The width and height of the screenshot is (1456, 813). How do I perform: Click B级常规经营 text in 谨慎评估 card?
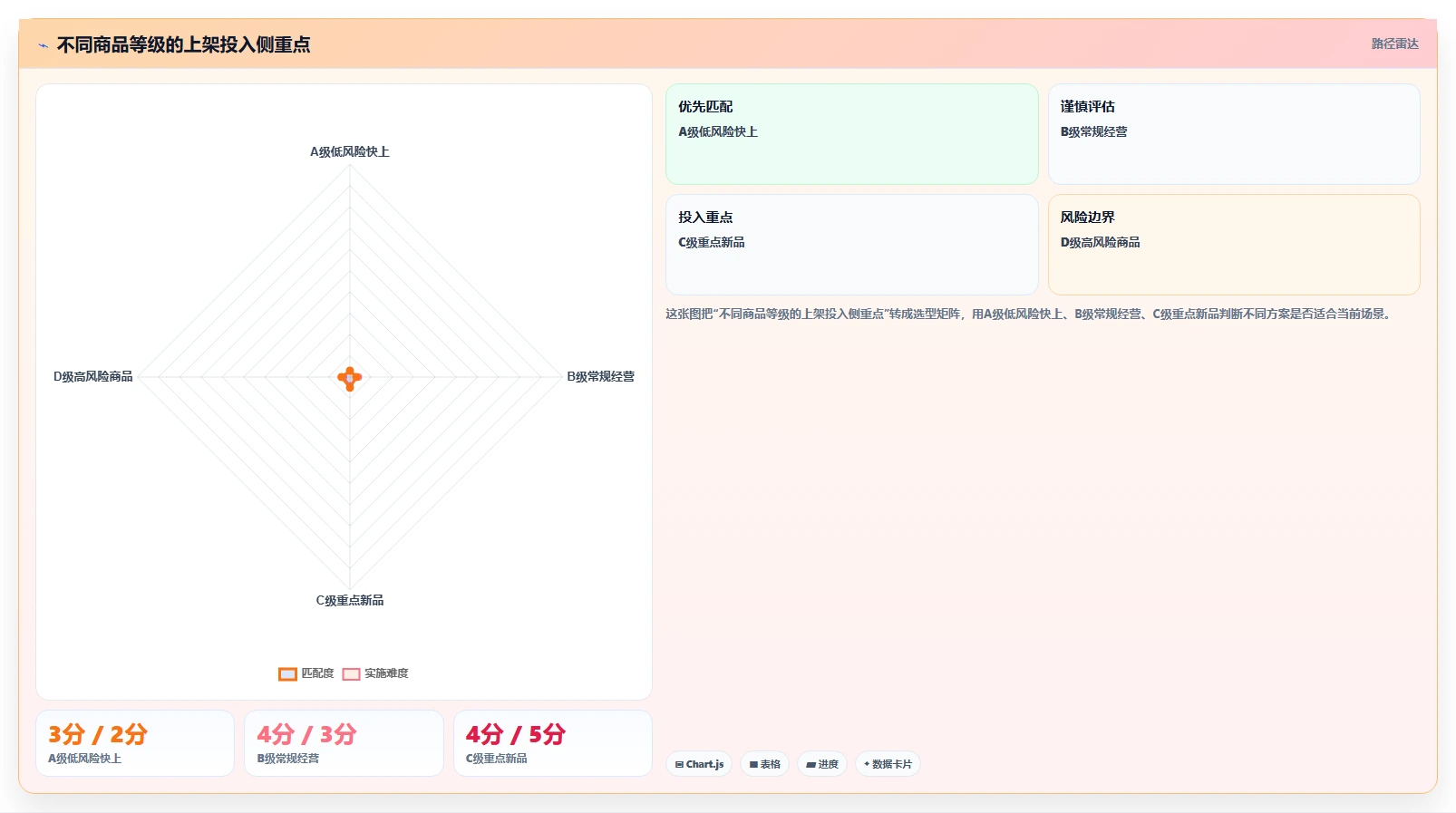(1094, 131)
